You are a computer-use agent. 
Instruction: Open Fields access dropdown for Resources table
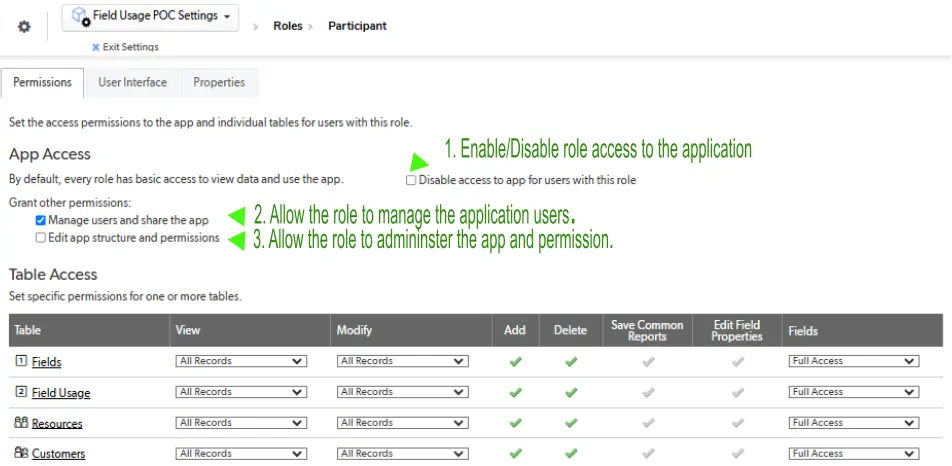(854, 422)
